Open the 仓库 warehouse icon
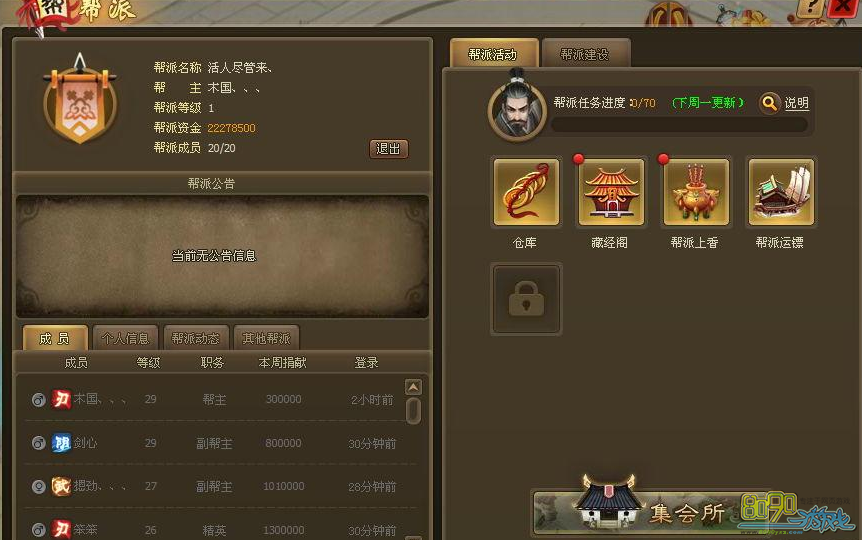The width and height of the screenshot is (862, 540). 526,192
